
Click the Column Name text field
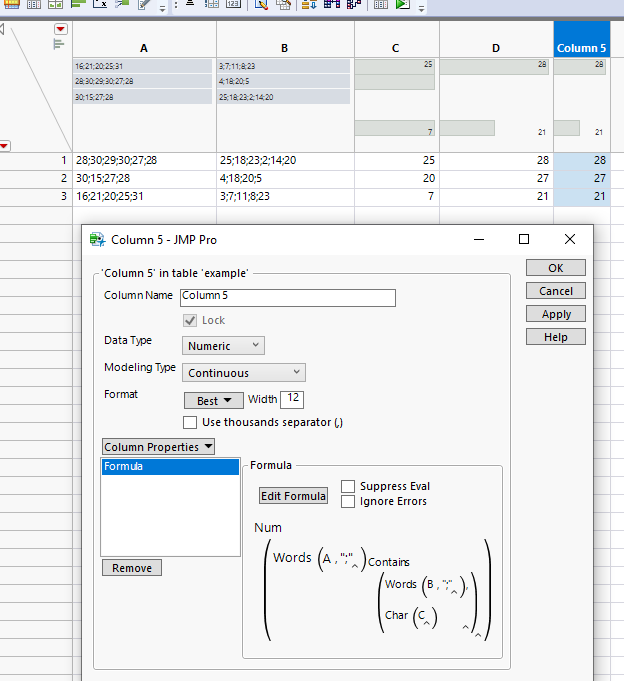tap(288, 298)
